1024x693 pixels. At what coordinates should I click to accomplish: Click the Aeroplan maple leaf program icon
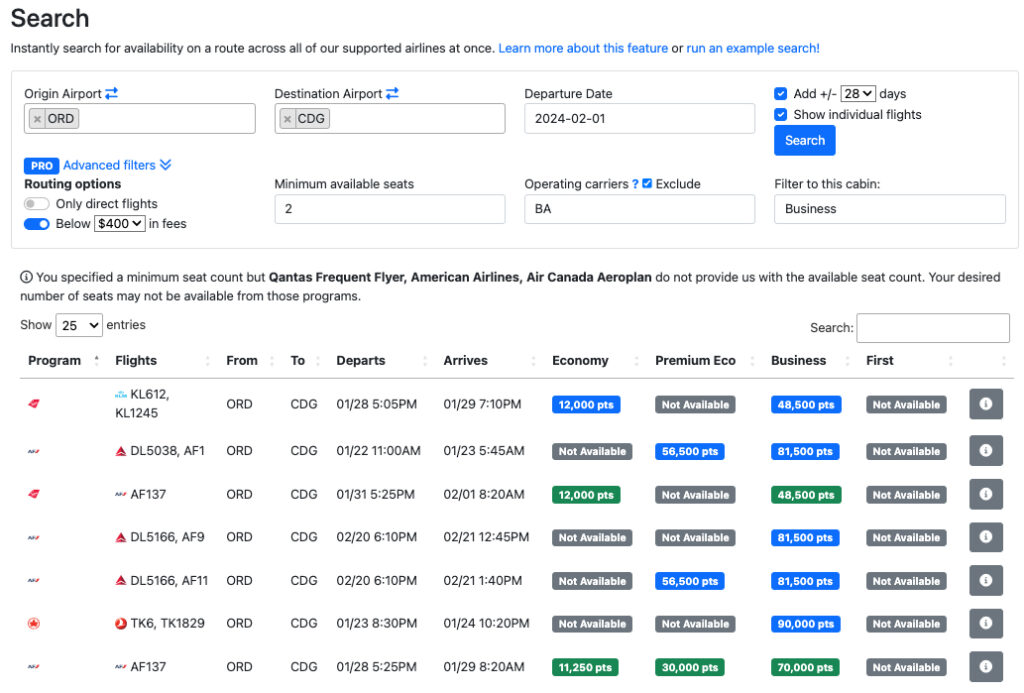coord(34,623)
